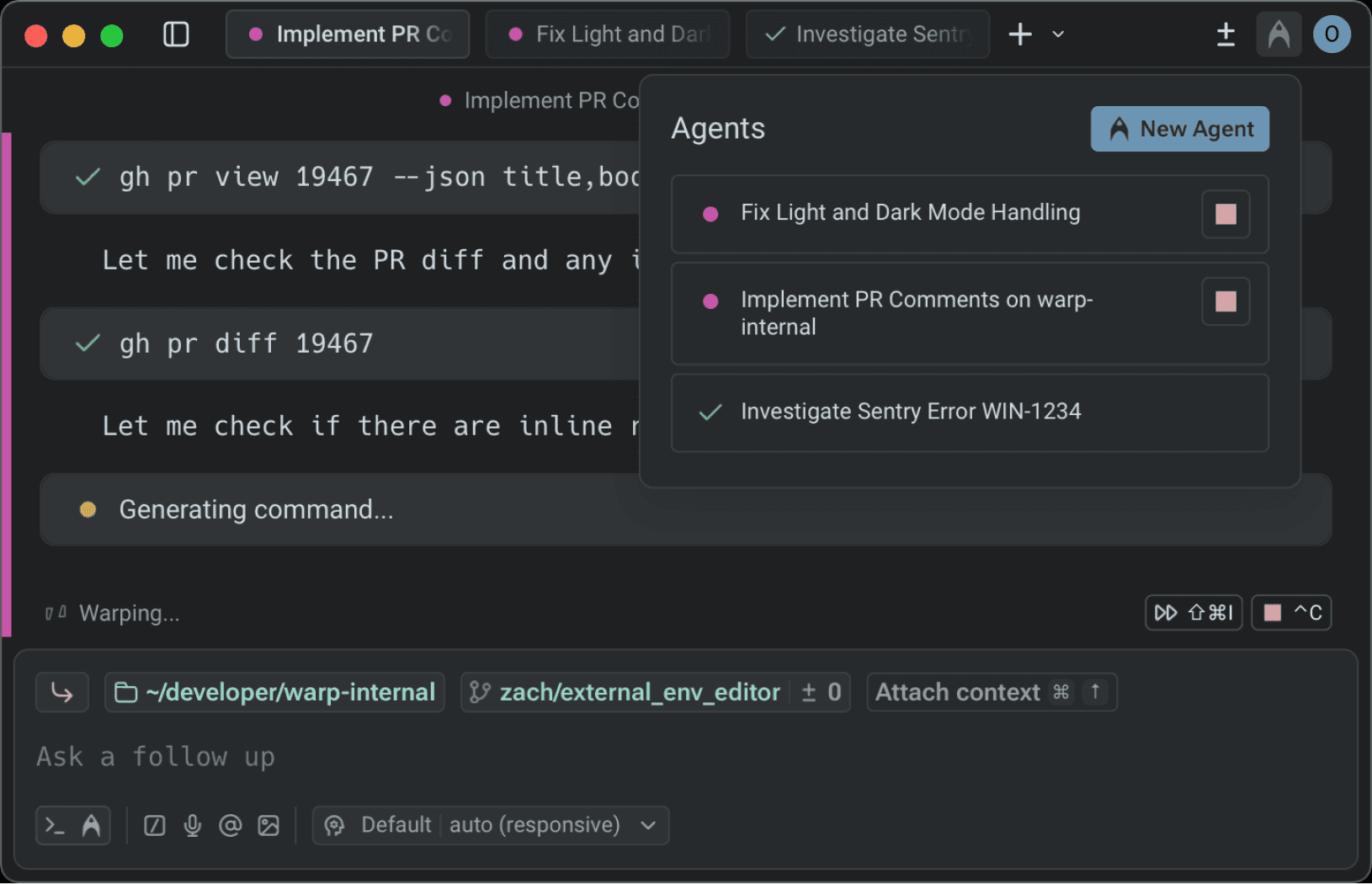
Task: Toggle the Agents panel icon in the title bar
Action: (1279, 35)
